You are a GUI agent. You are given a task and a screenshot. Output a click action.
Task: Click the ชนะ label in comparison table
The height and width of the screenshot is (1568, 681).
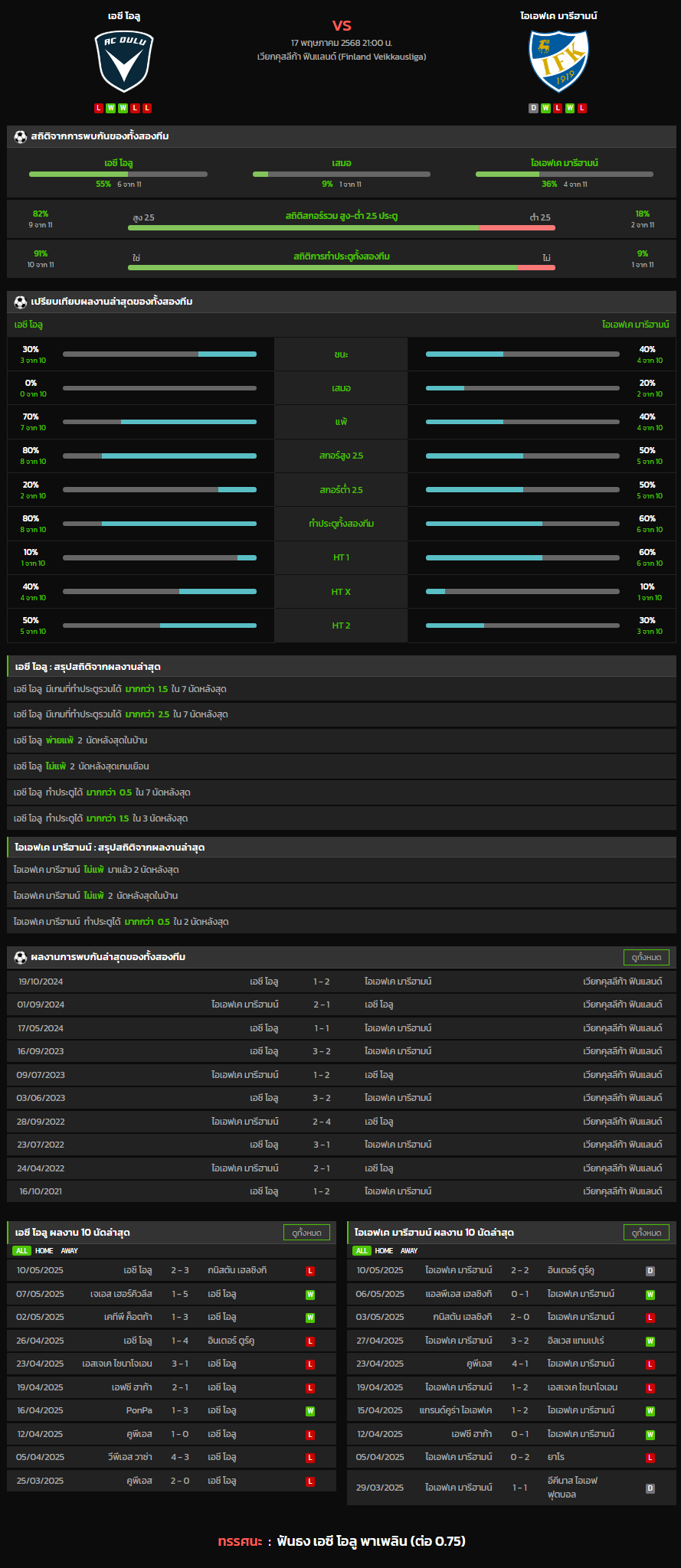click(x=341, y=354)
